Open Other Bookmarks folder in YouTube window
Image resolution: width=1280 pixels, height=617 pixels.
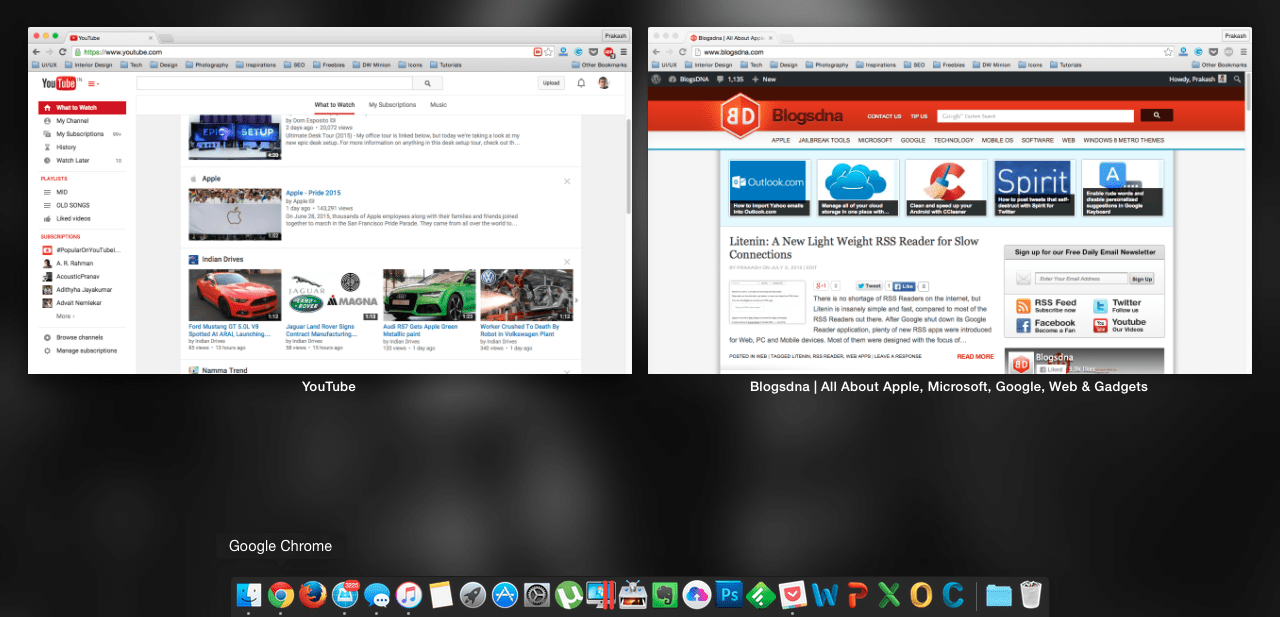pyautogui.click(x=599, y=64)
